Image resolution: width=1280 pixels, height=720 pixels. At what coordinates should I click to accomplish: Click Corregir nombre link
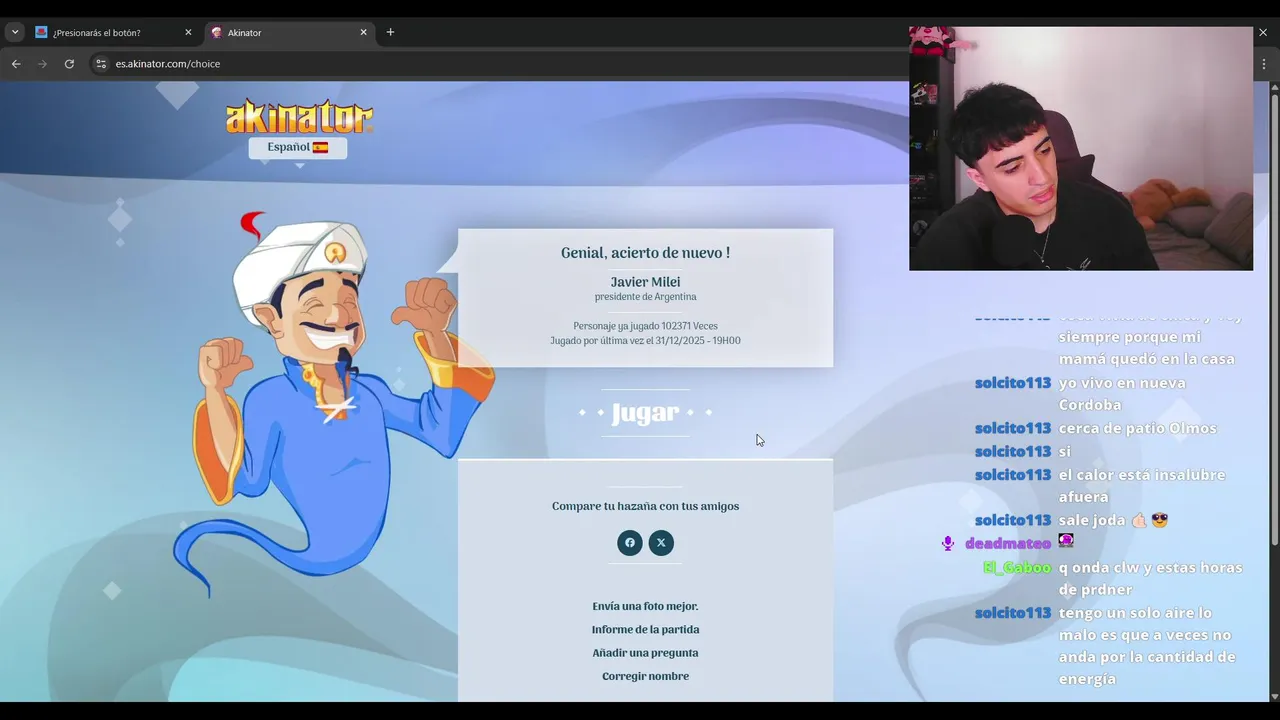pos(645,676)
